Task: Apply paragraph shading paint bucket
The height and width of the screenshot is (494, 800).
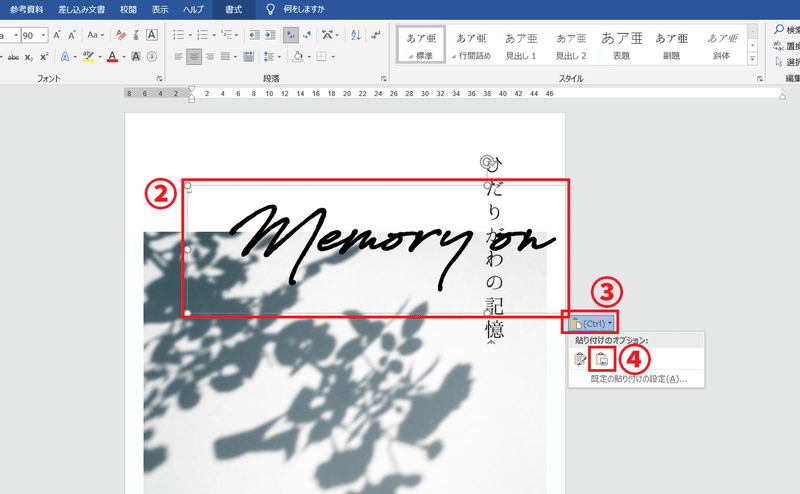Action: point(297,56)
